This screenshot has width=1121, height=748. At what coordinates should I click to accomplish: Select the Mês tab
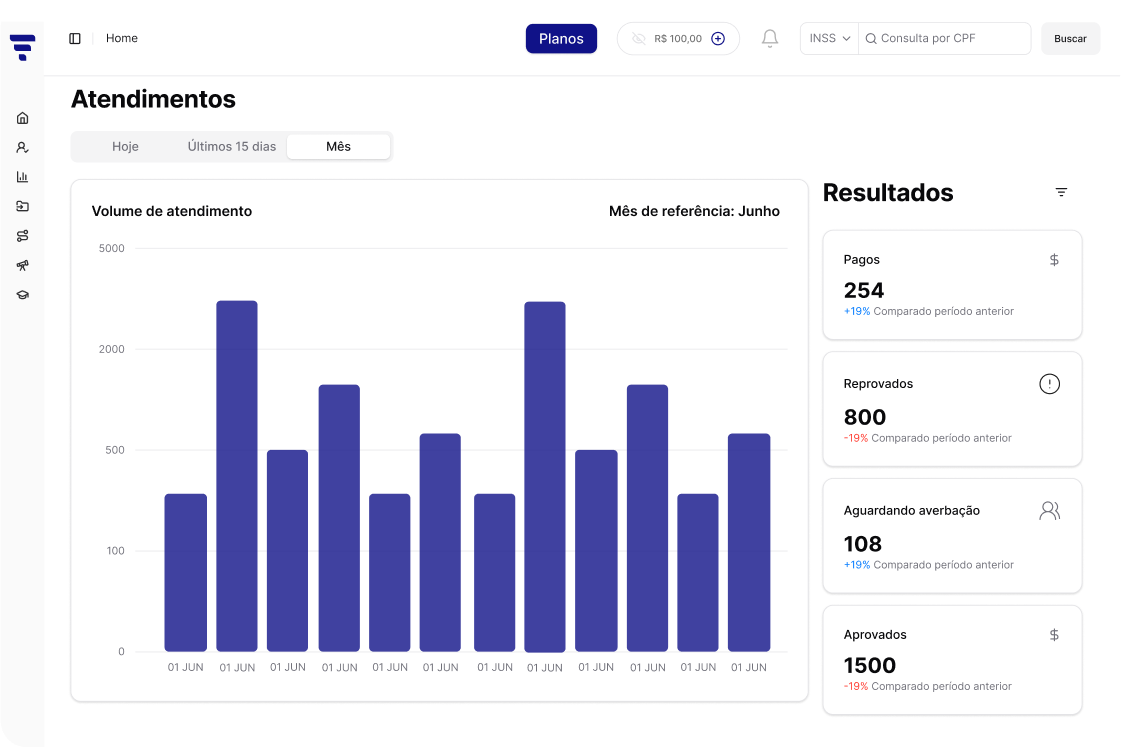tap(338, 147)
